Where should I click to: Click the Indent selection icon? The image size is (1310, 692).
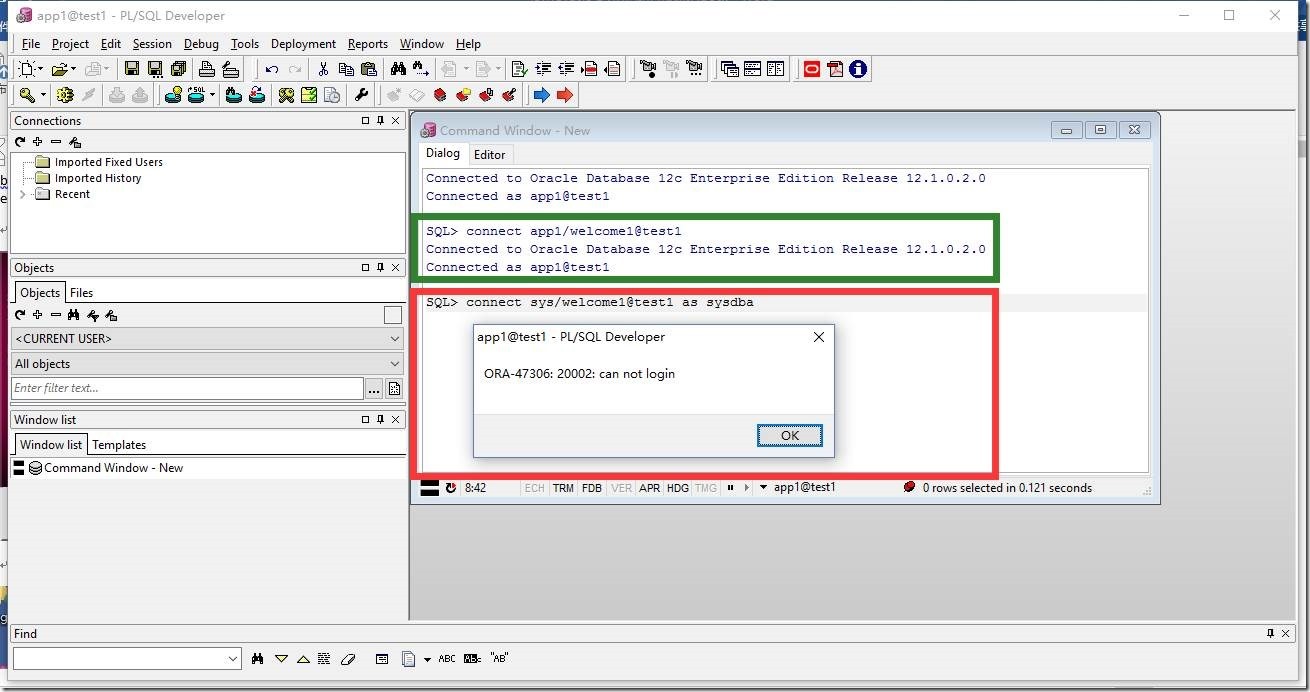click(x=543, y=69)
